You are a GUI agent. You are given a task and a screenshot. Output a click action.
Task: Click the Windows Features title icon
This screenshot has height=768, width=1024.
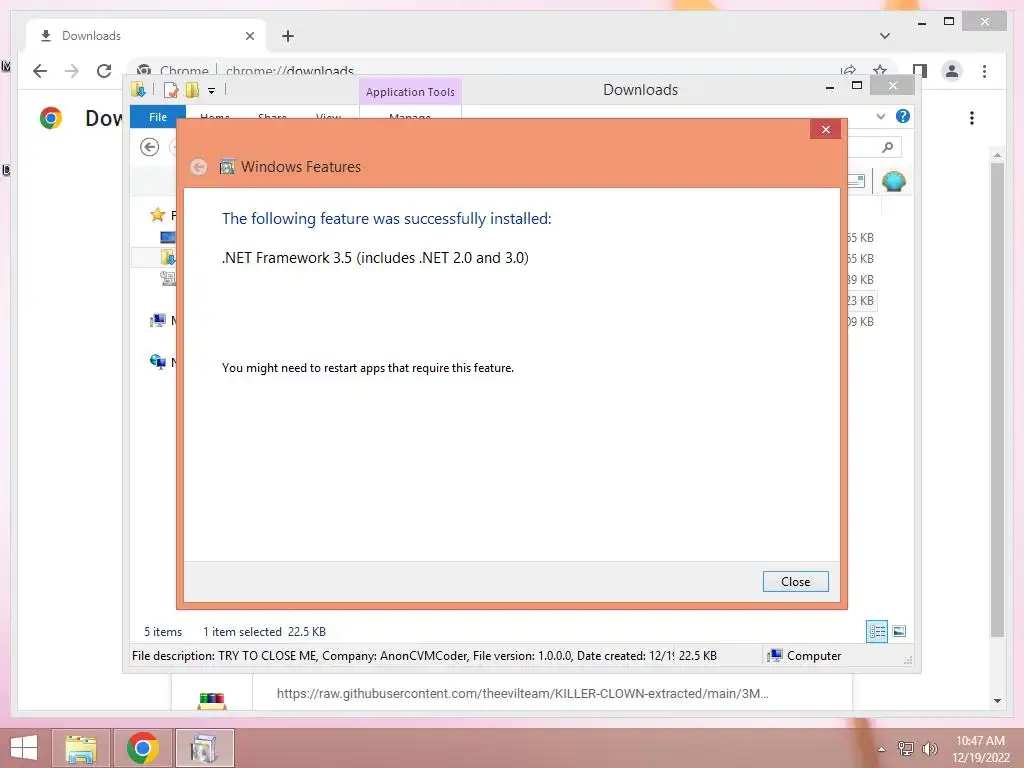point(227,167)
